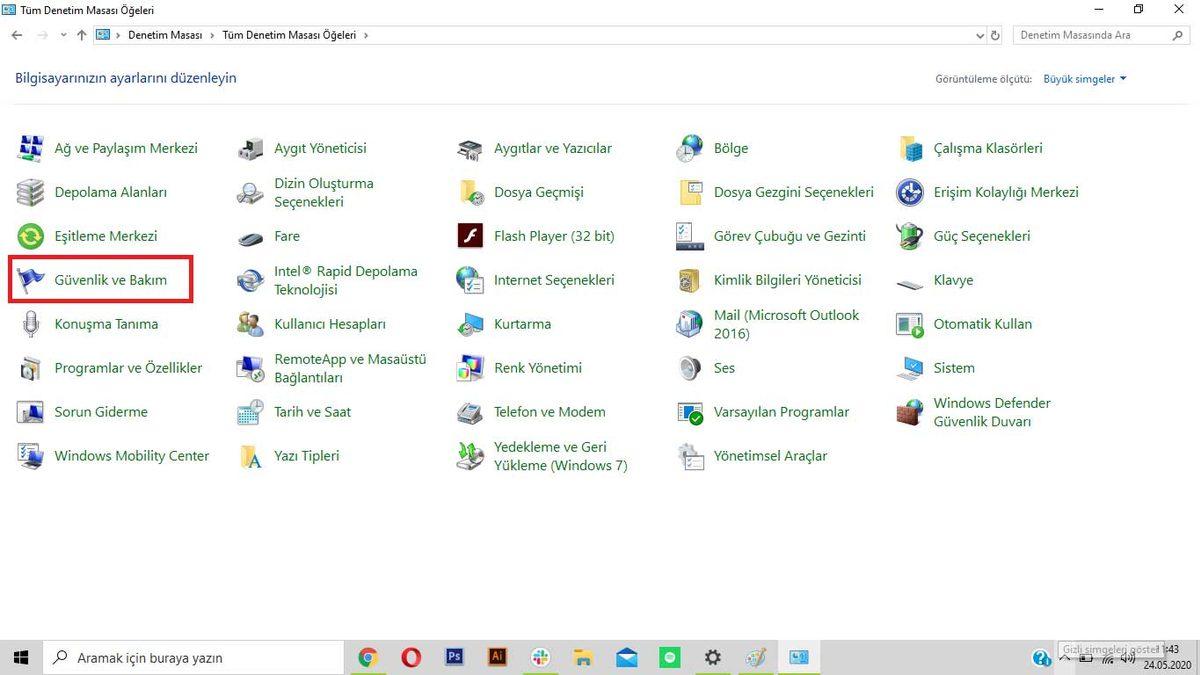Open Slack from the taskbar

tap(540, 657)
